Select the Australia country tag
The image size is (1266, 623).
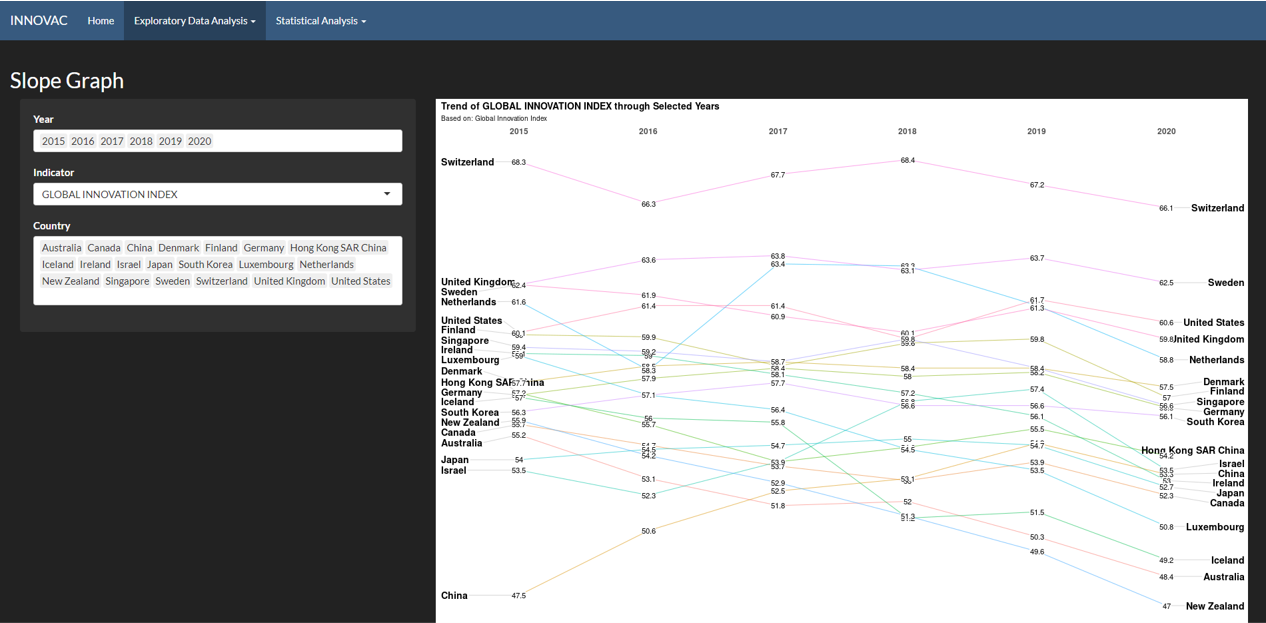[x=61, y=248]
